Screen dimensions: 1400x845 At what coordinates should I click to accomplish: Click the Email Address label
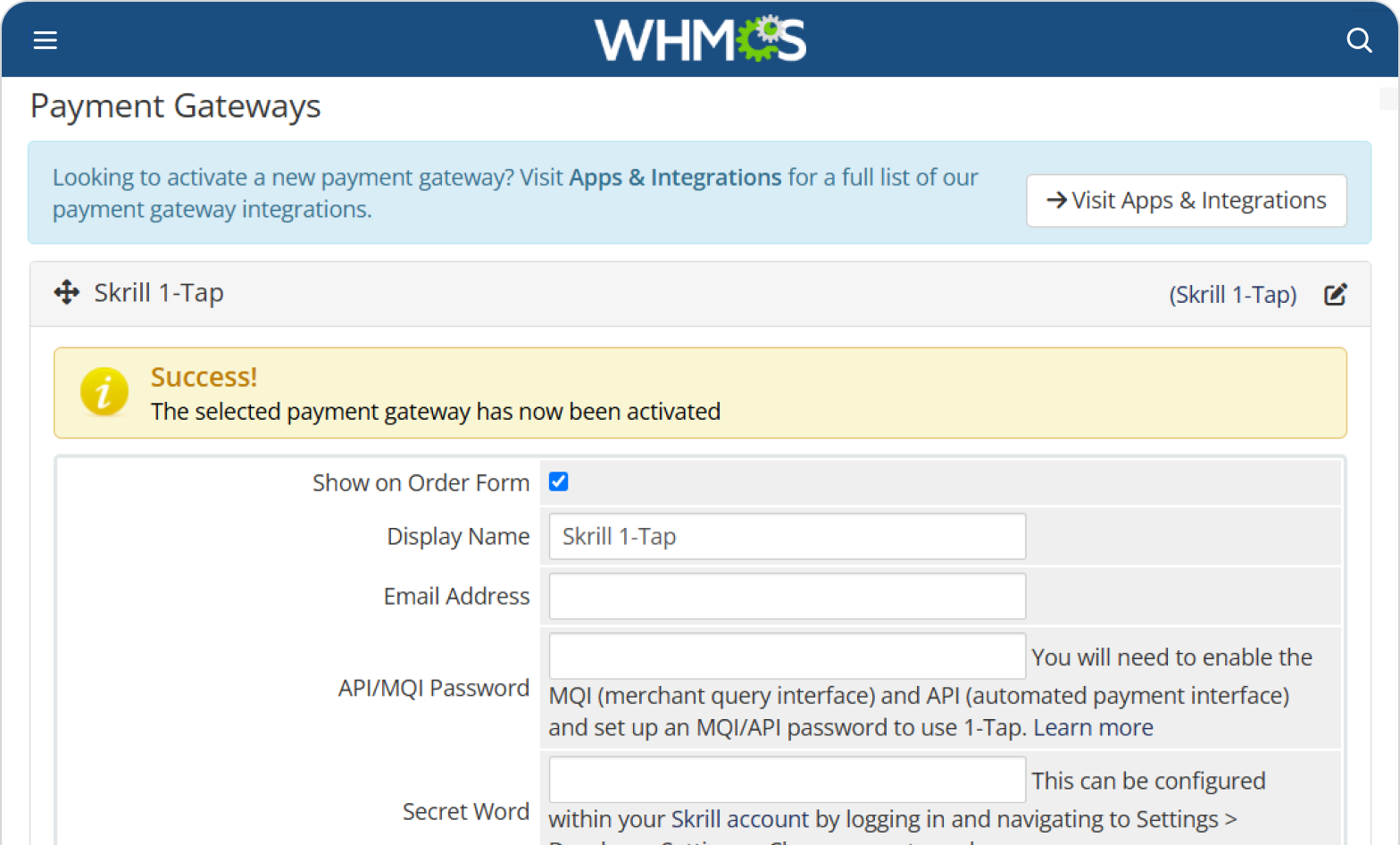pos(456,597)
